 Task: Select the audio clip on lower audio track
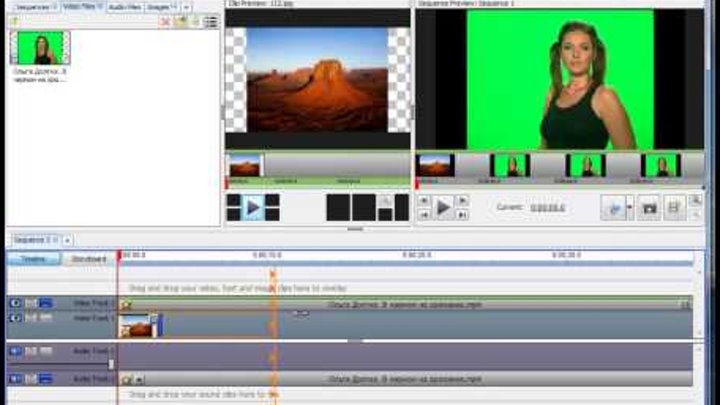[405, 379]
